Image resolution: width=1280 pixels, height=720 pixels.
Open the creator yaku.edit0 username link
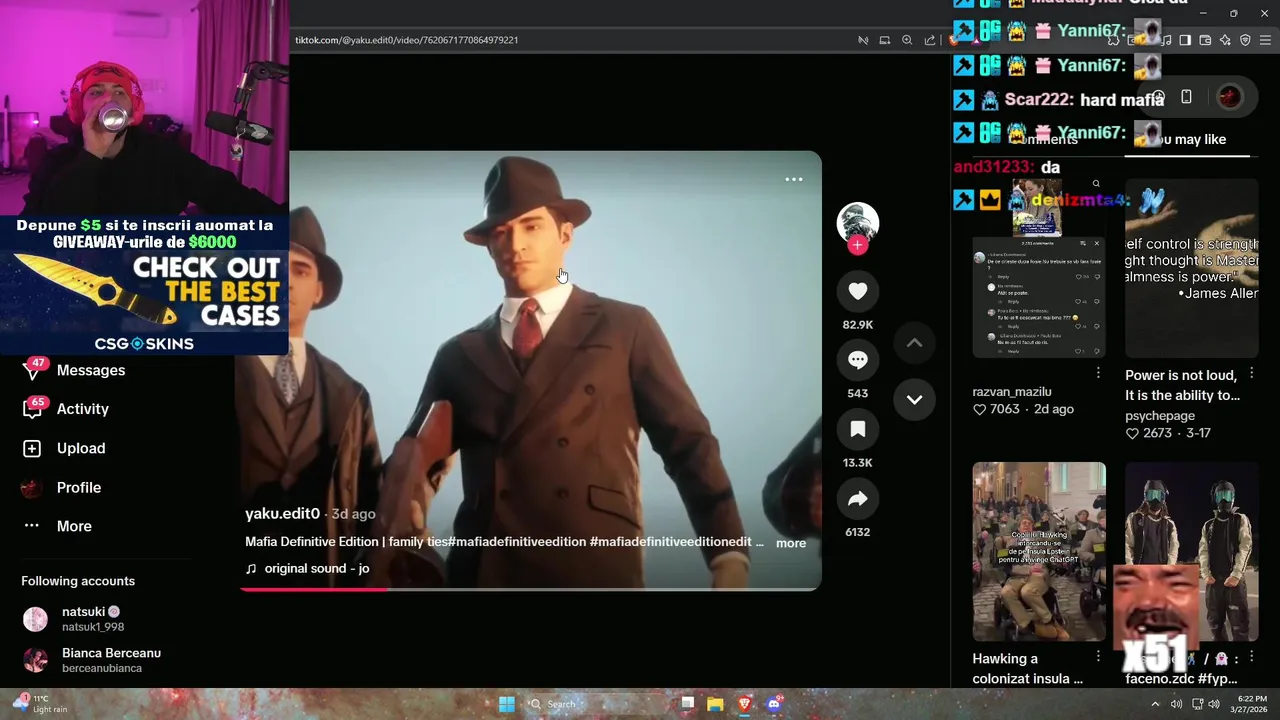pyautogui.click(x=282, y=514)
